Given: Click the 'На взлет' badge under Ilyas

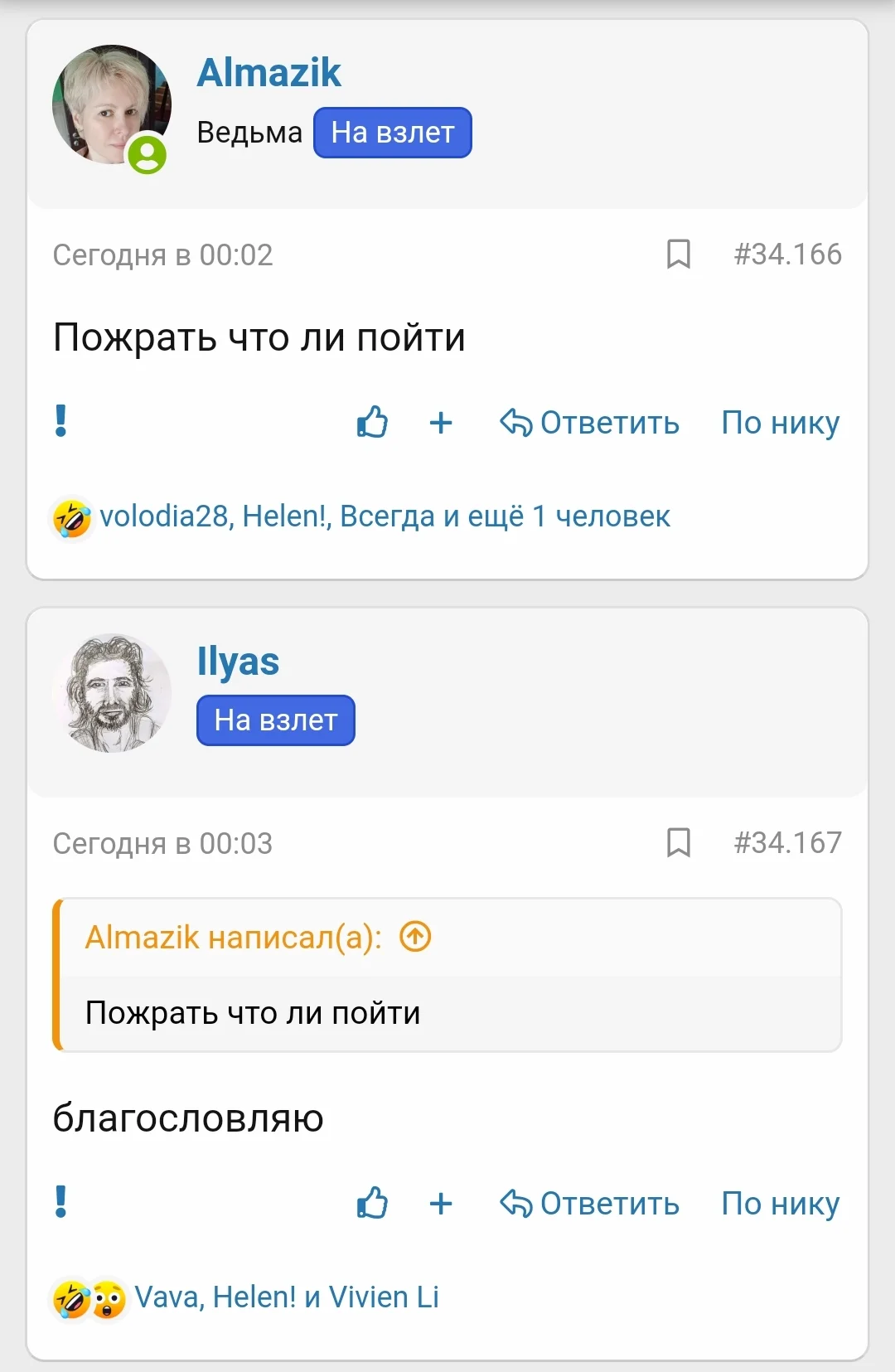Looking at the screenshot, I should click(x=275, y=720).
